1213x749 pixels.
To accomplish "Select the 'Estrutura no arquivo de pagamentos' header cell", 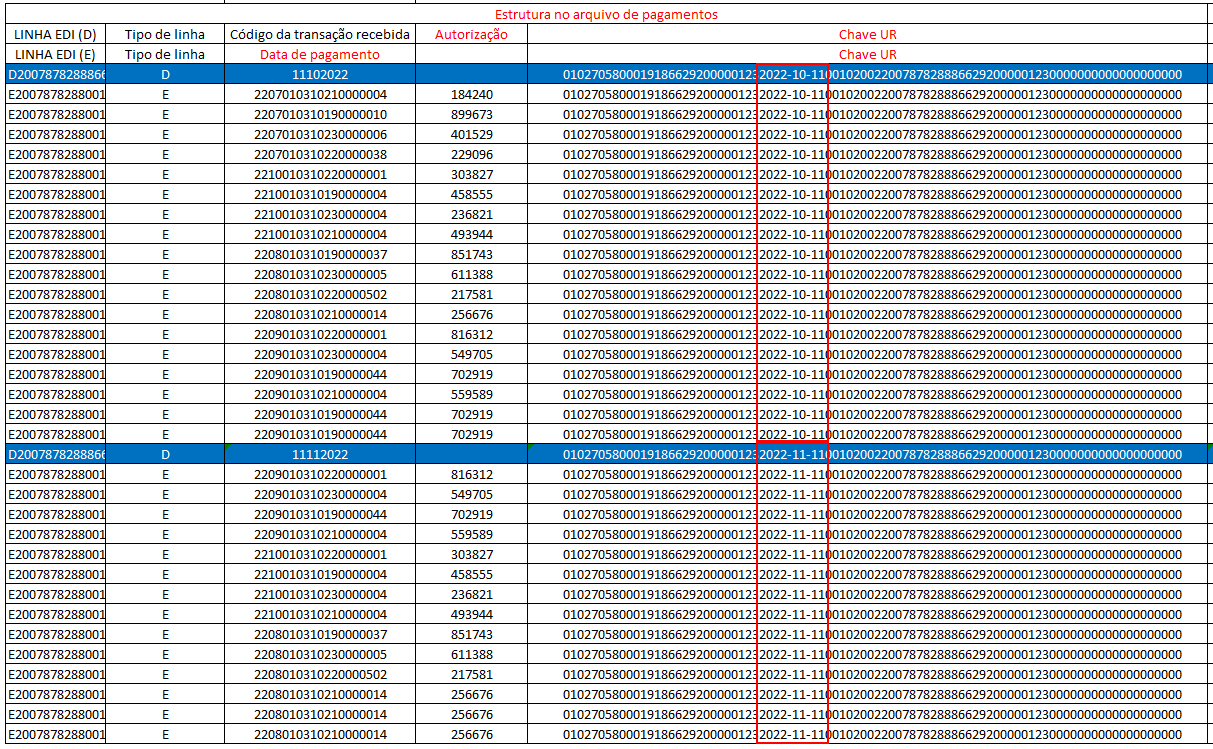I will (608, 15).
